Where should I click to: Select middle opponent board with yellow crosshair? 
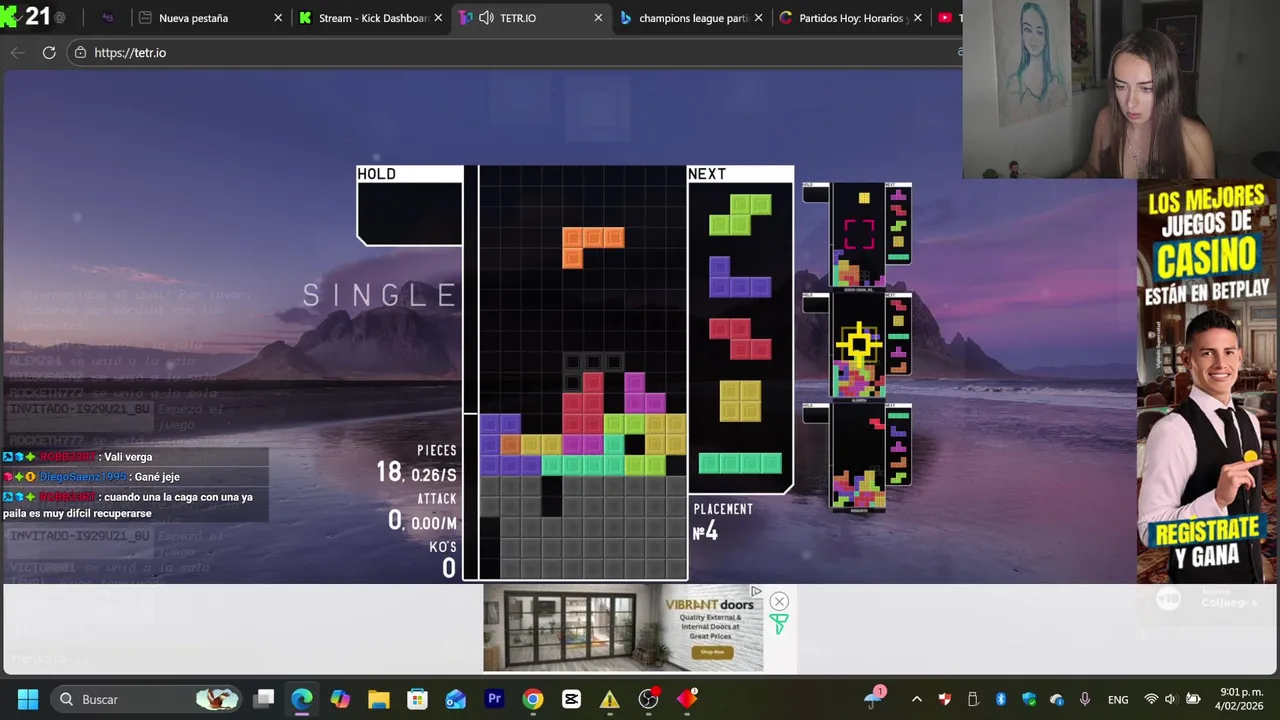point(858,346)
